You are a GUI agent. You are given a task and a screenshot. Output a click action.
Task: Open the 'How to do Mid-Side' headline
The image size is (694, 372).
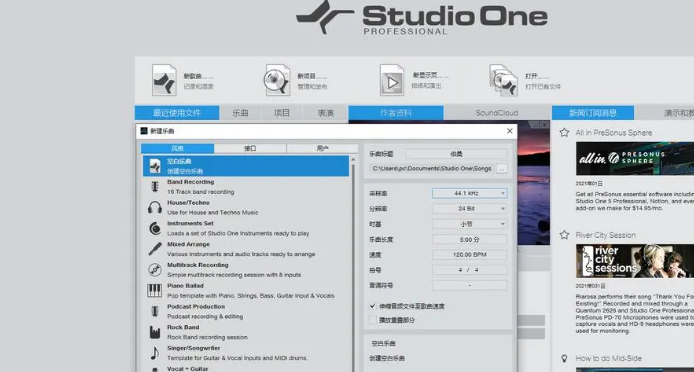608,358
